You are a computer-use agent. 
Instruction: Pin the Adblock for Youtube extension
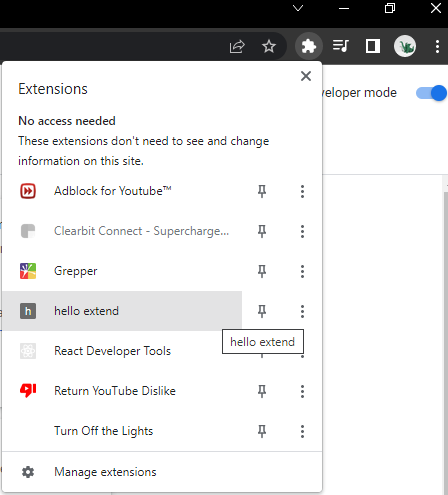(262, 191)
